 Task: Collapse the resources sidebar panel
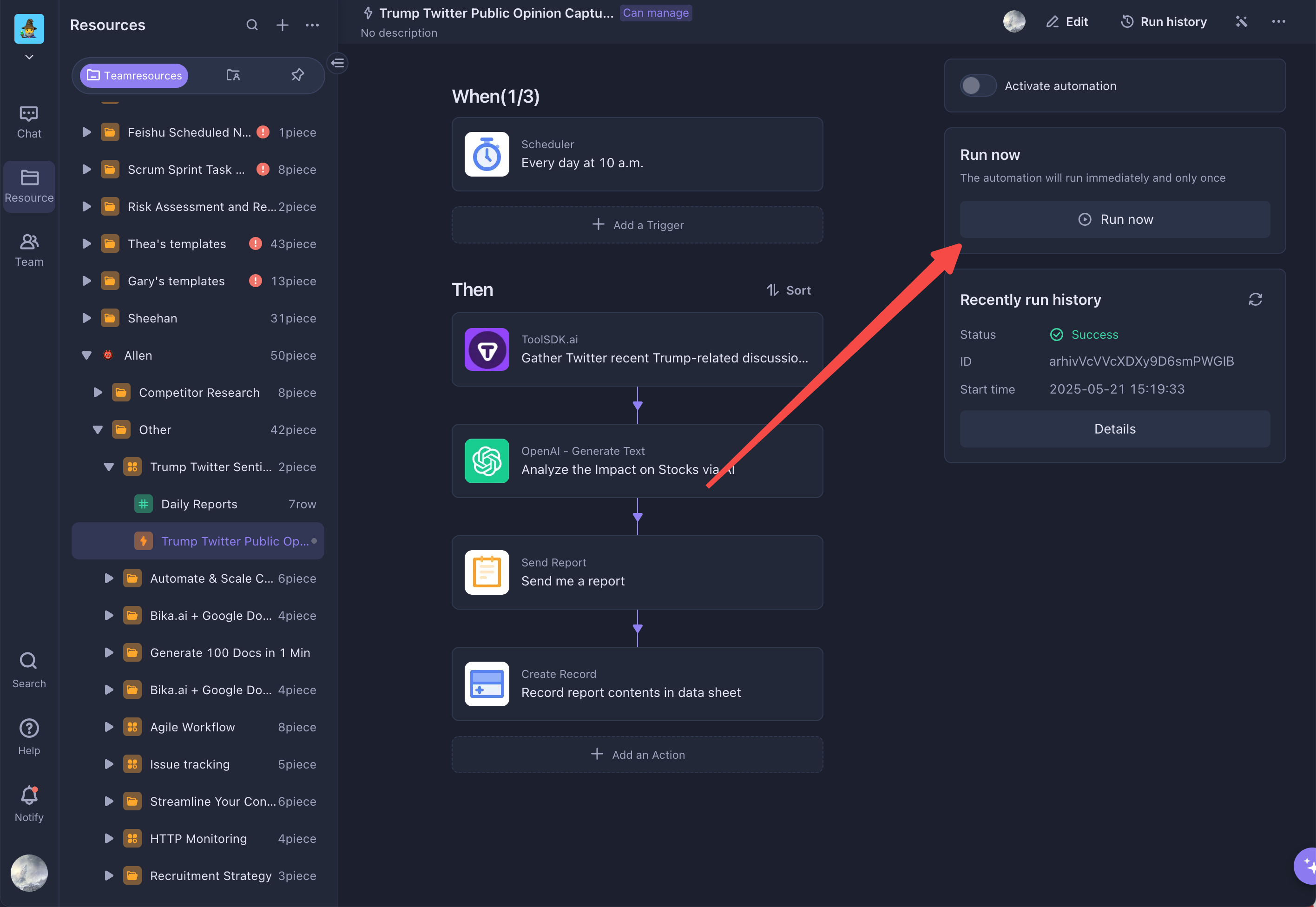click(x=338, y=63)
